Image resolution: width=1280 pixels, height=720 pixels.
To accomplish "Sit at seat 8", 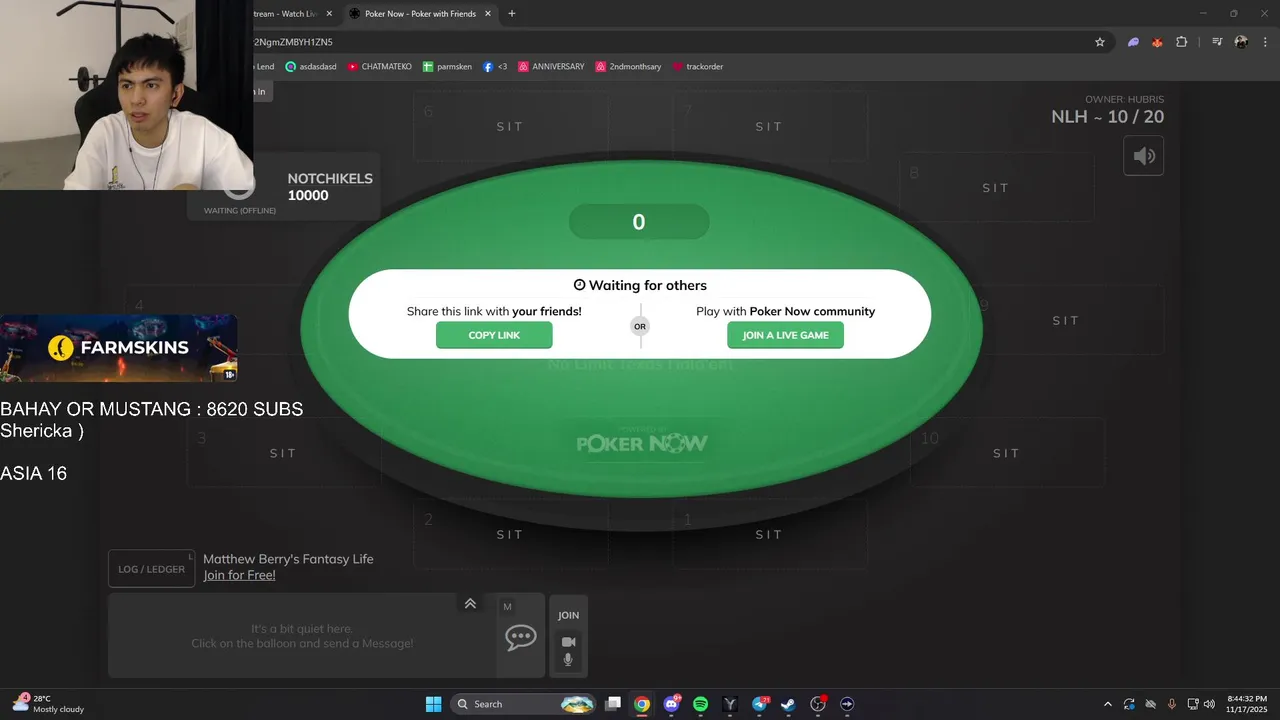I will click(x=995, y=188).
